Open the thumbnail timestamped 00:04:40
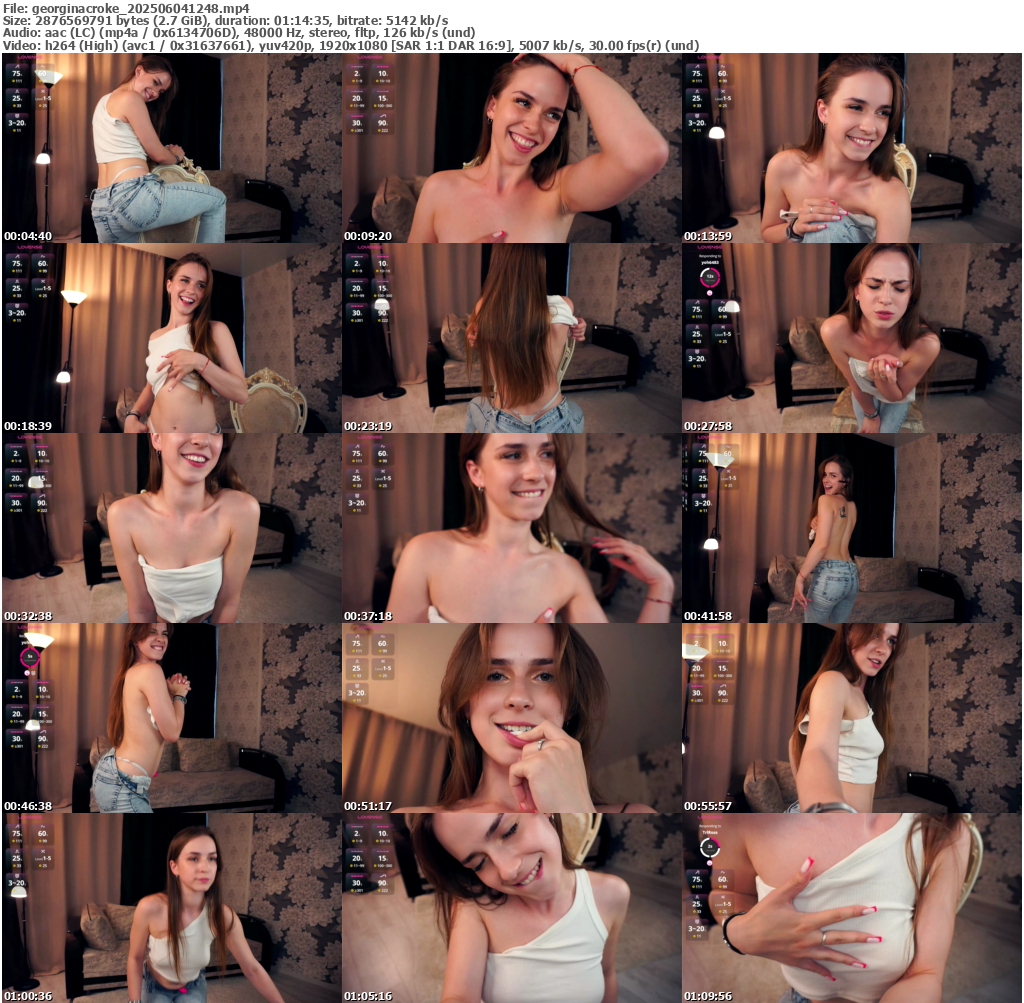The image size is (1024, 1003). point(171,148)
